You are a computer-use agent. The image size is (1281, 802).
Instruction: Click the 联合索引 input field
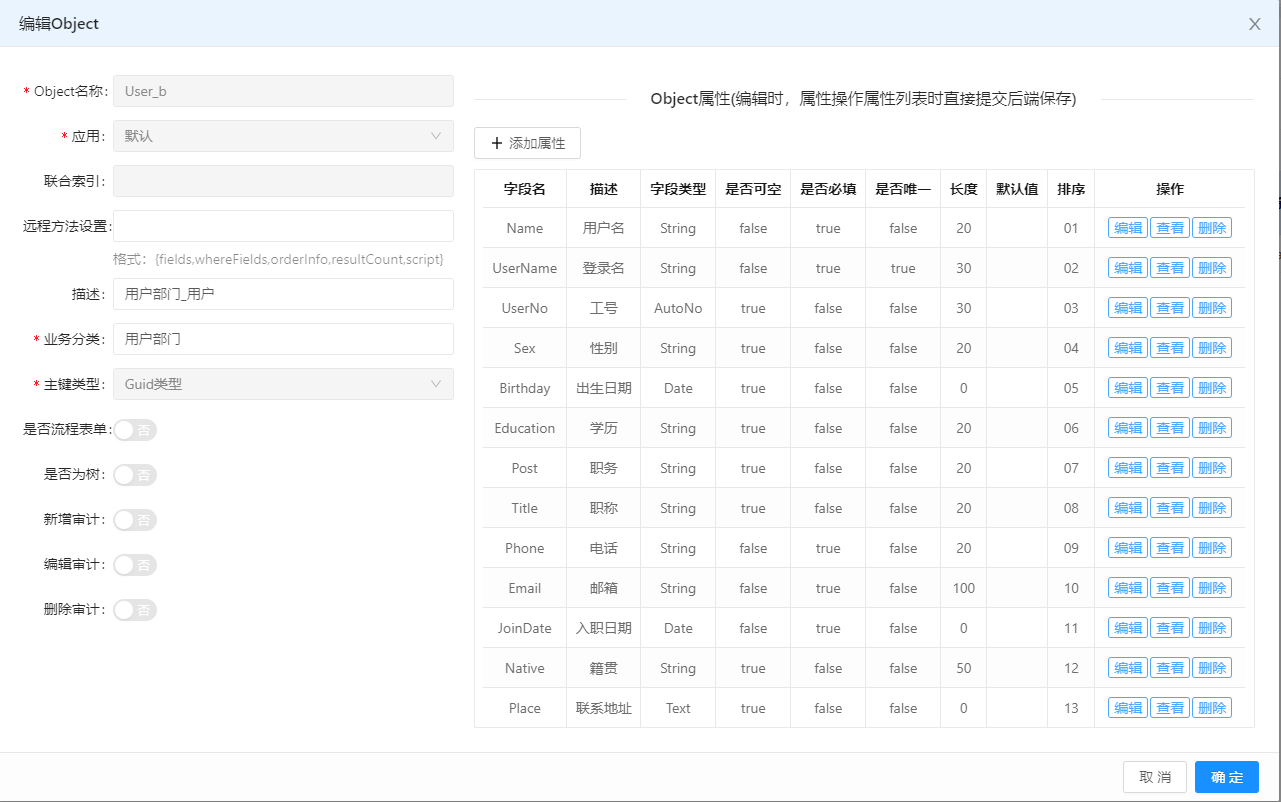283,181
